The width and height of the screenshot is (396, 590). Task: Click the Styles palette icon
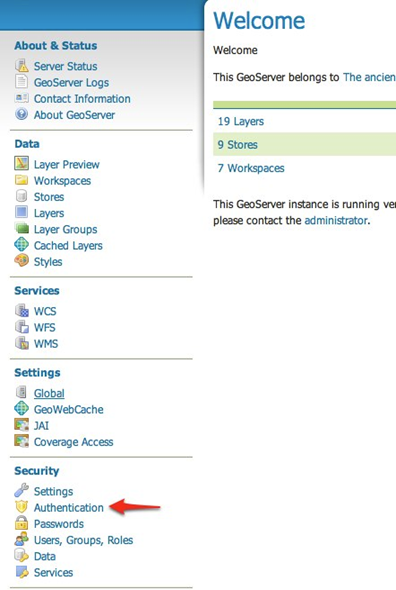pyautogui.click(x=21, y=261)
